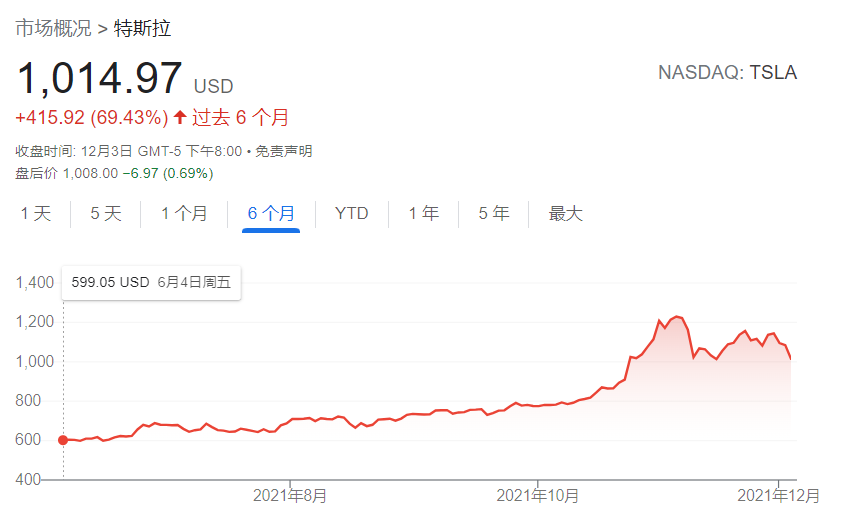This screenshot has width=845, height=518.
Task: Click the 过去 6 个月 period label
Action: pyautogui.click(x=240, y=118)
